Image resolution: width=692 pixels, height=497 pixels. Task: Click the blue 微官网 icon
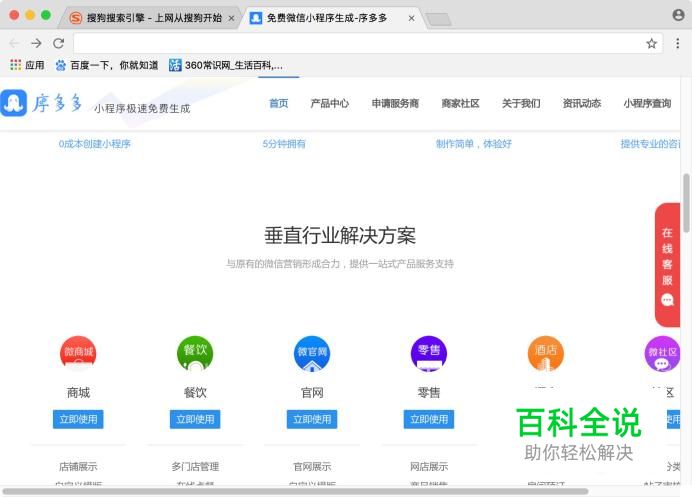click(312, 353)
